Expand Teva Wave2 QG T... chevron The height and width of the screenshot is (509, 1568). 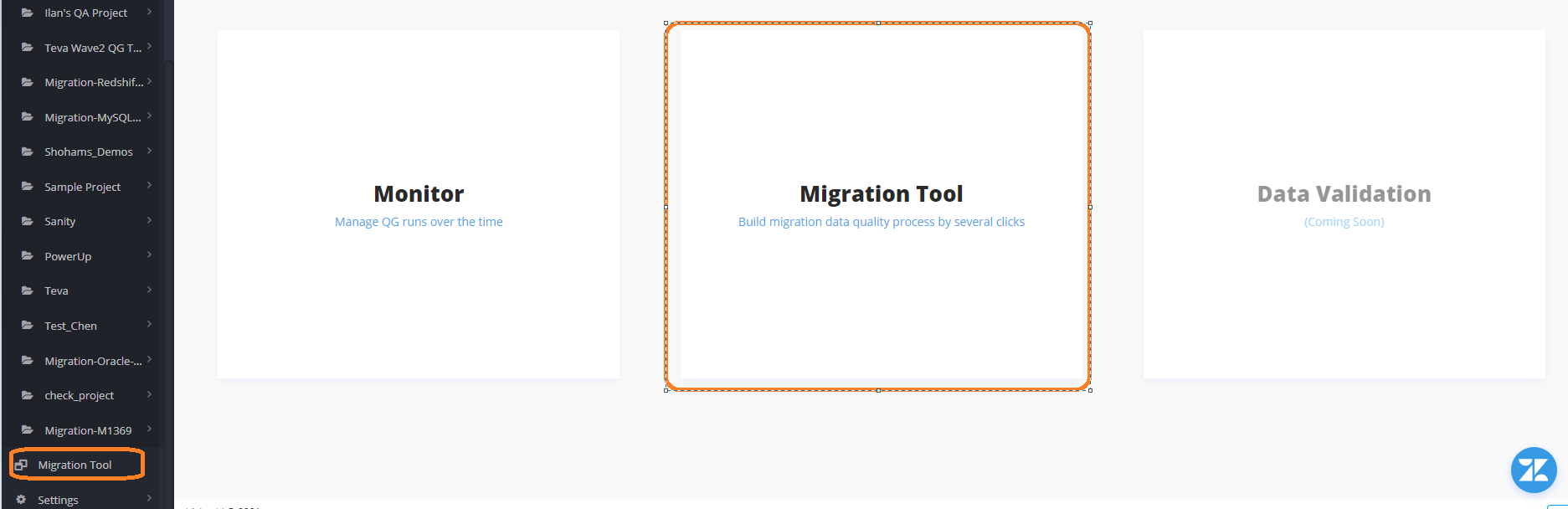point(149,46)
